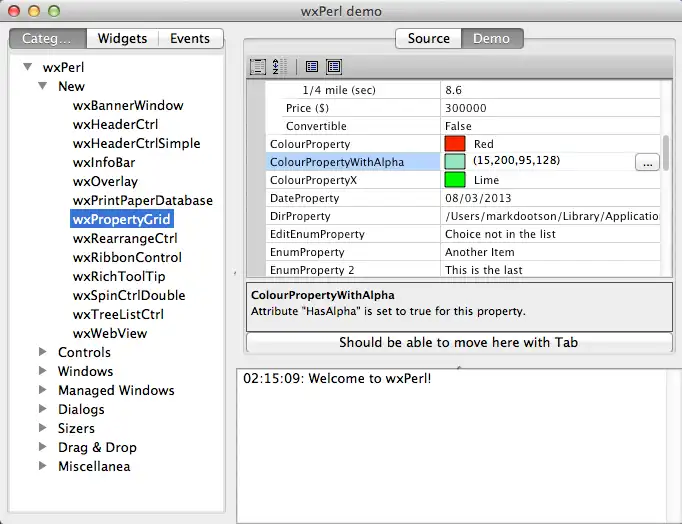Click the property grid vertical scrollbar thumb

(665, 153)
